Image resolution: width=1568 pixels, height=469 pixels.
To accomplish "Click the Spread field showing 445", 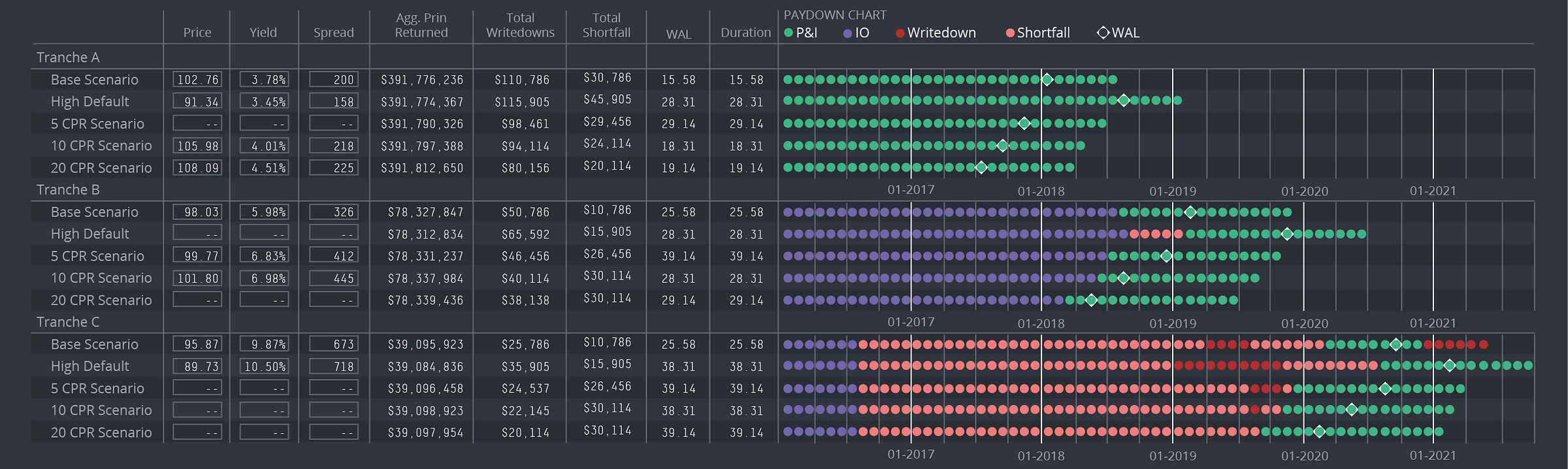I will pos(333,278).
